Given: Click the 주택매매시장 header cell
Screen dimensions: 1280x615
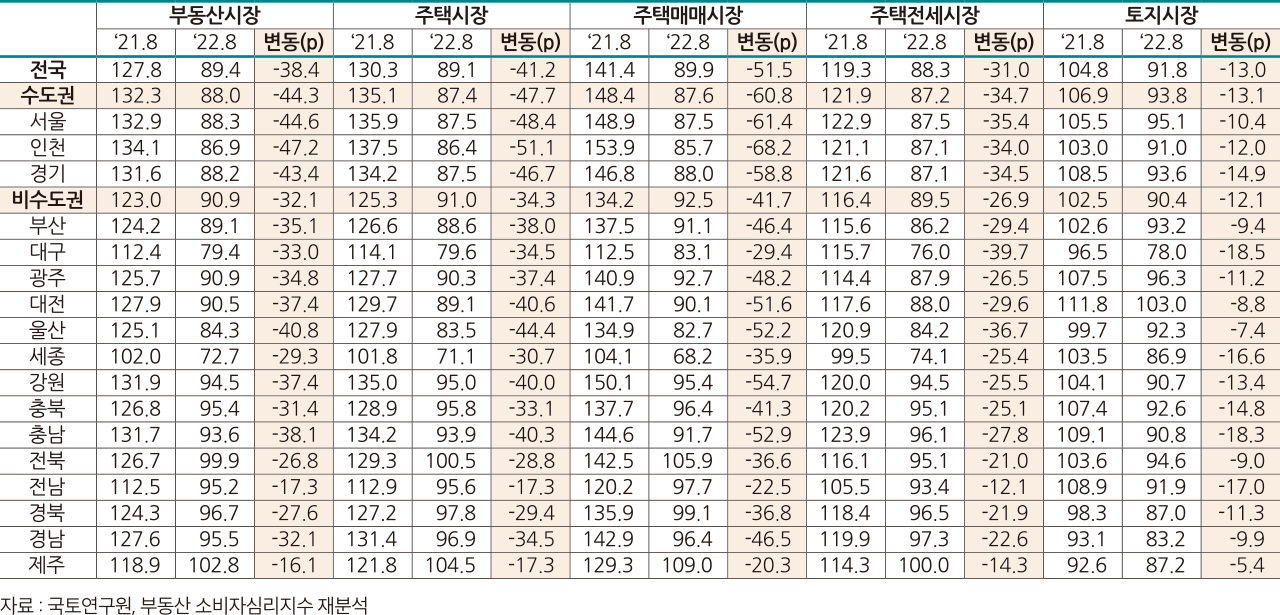Looking at the screenshot, I should click(x=688, y=14).
